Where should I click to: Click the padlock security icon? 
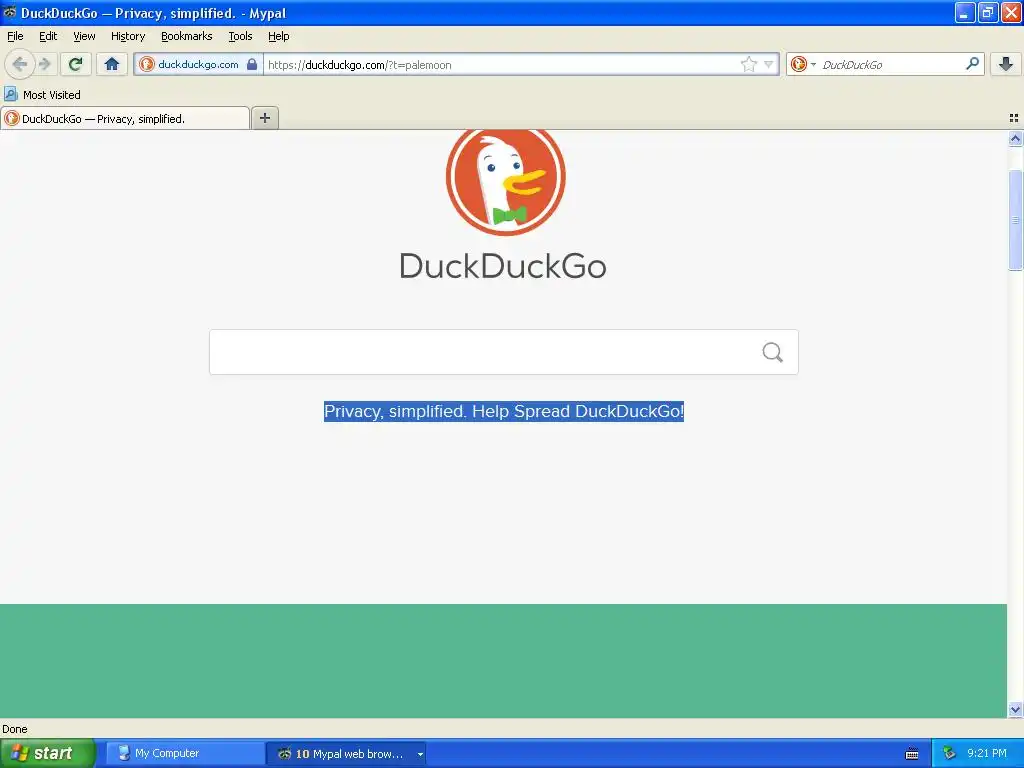click(252, 64)
